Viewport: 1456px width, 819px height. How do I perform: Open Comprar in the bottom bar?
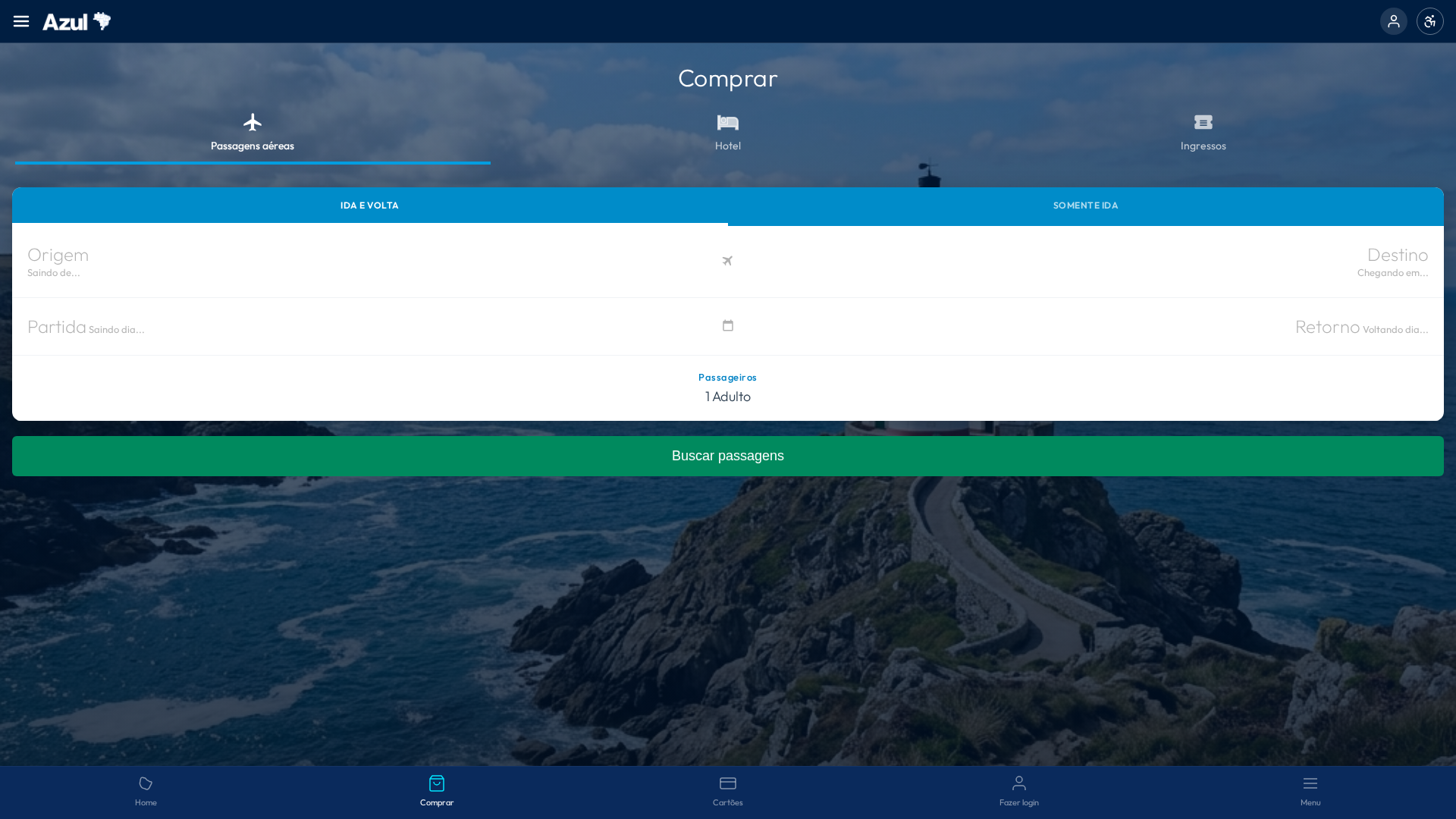click(437, 792)
